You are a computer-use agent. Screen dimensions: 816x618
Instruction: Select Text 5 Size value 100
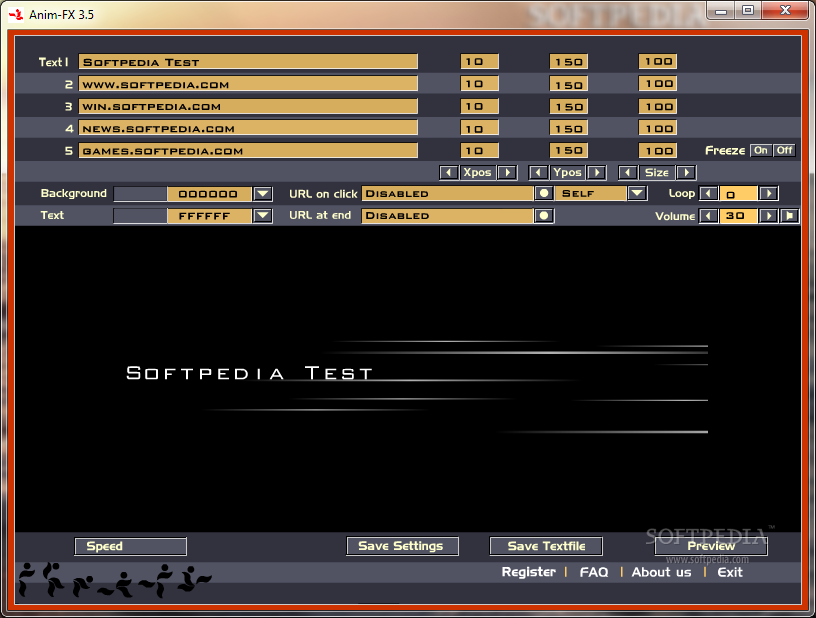coord(658,150)
